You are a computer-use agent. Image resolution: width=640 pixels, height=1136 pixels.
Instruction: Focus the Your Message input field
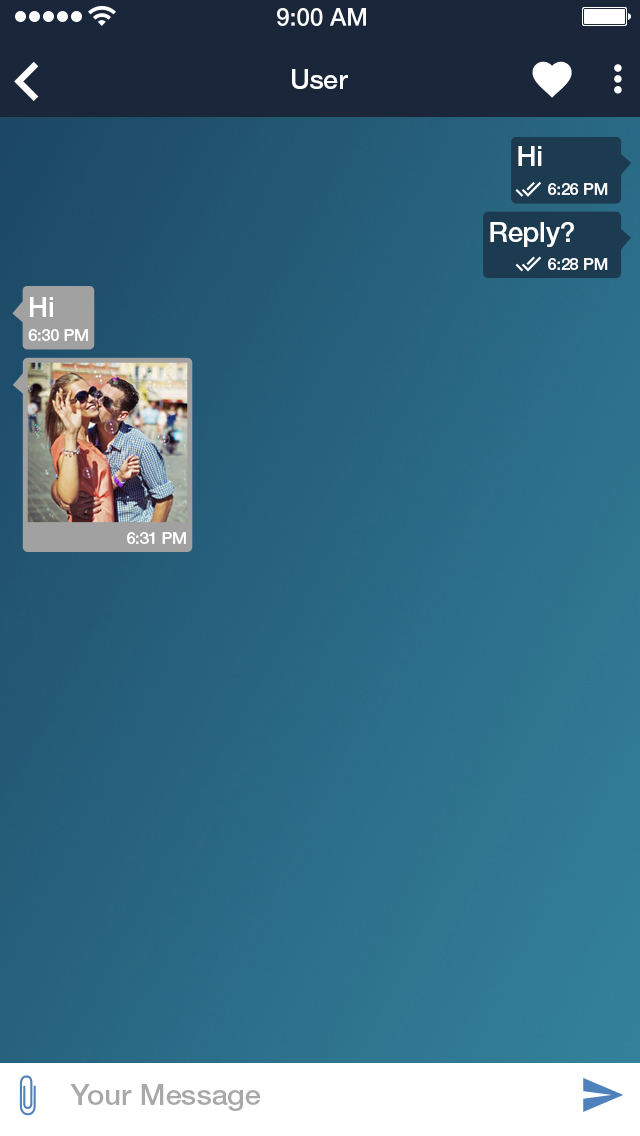(300, 1095)
